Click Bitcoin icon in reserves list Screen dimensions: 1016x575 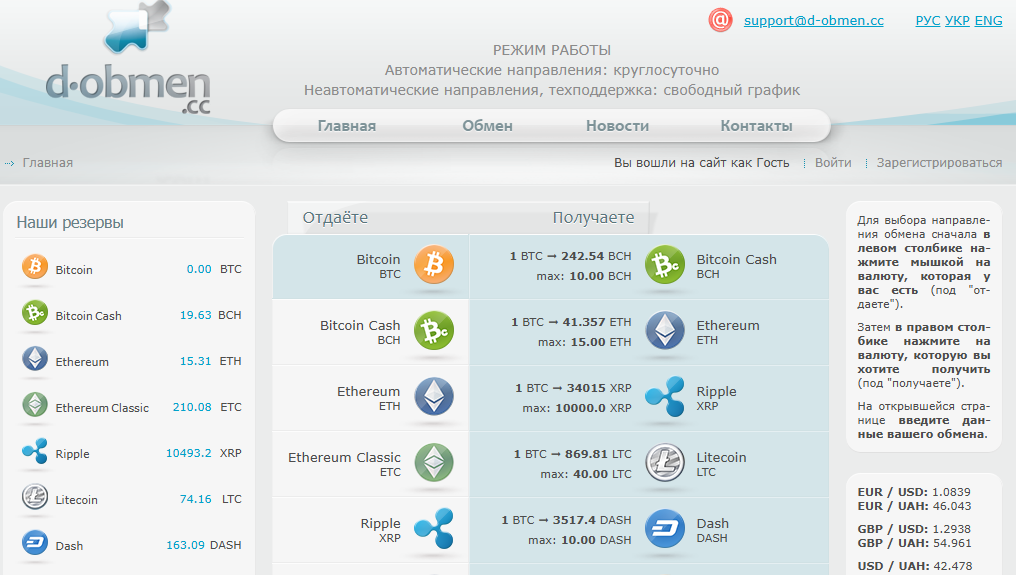coord(35,267)
